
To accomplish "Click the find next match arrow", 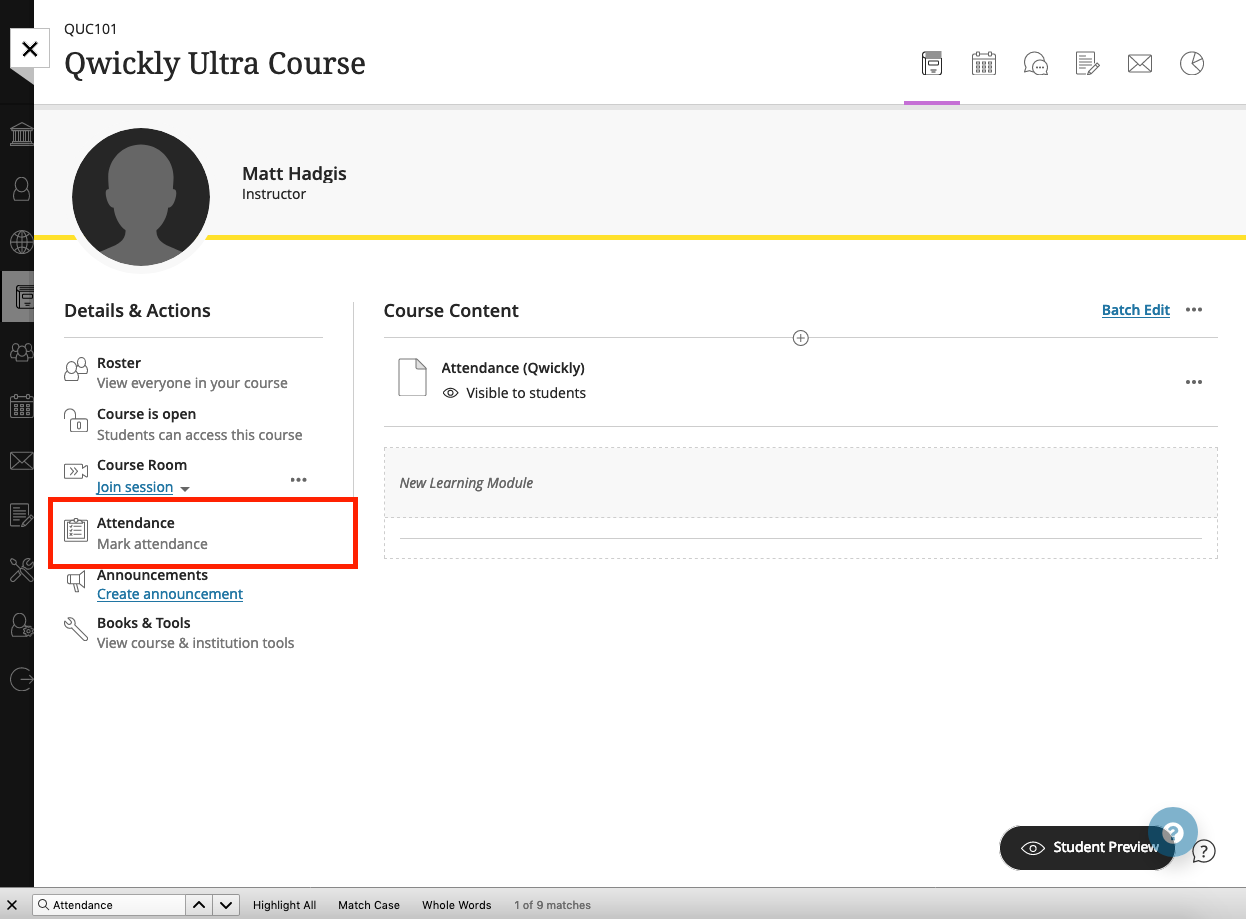I will pyautogui.click(x=226, y=905).
